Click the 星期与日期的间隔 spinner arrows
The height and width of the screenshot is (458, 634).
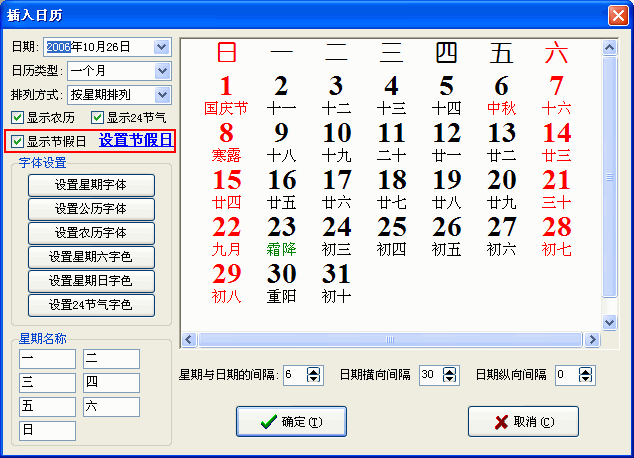tap(314, 375)
